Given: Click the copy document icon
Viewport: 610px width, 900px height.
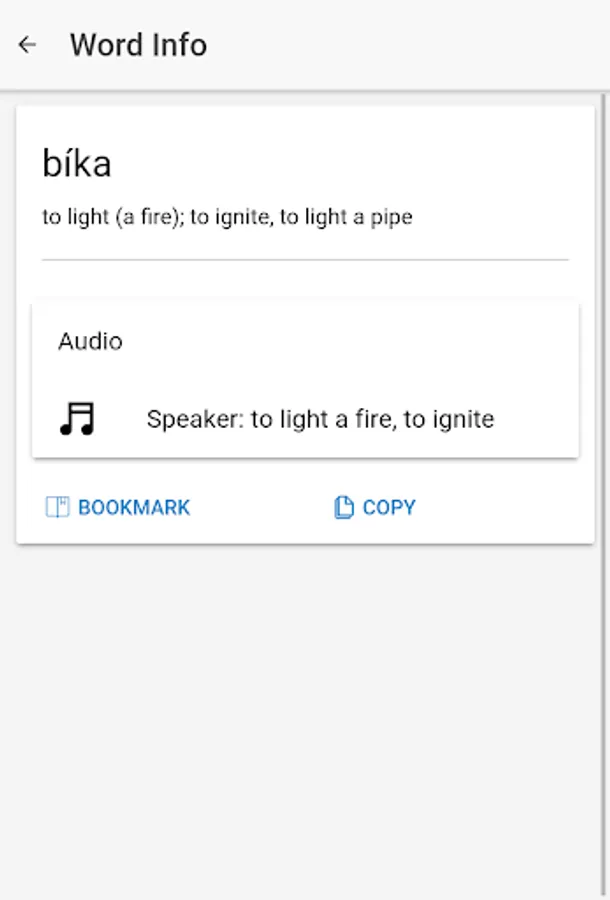Looking at the screenshot, I should pos(344,507).
